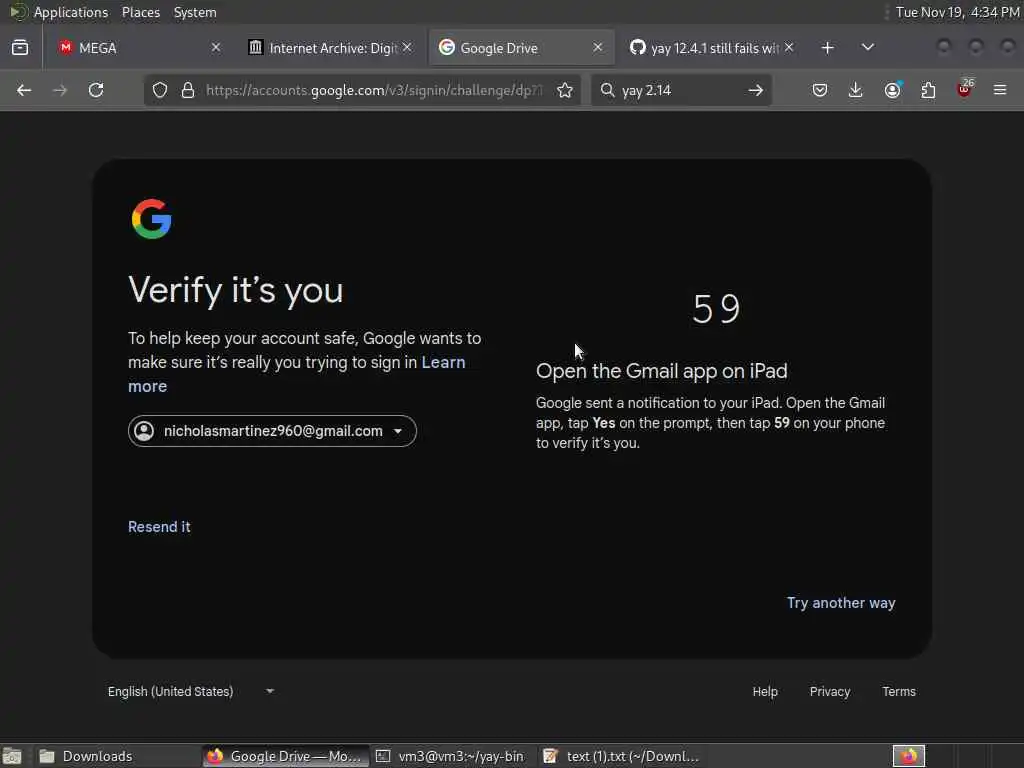Click the show desktop icon in taskbar
1024x768 pixels.
(x=12, y=756)
